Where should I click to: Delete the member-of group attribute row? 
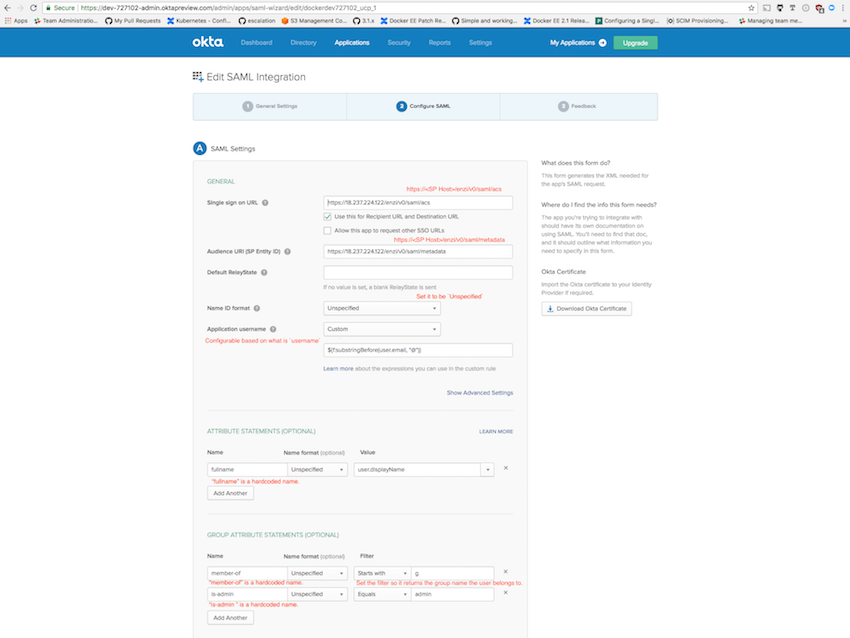(x=504, y=570)
